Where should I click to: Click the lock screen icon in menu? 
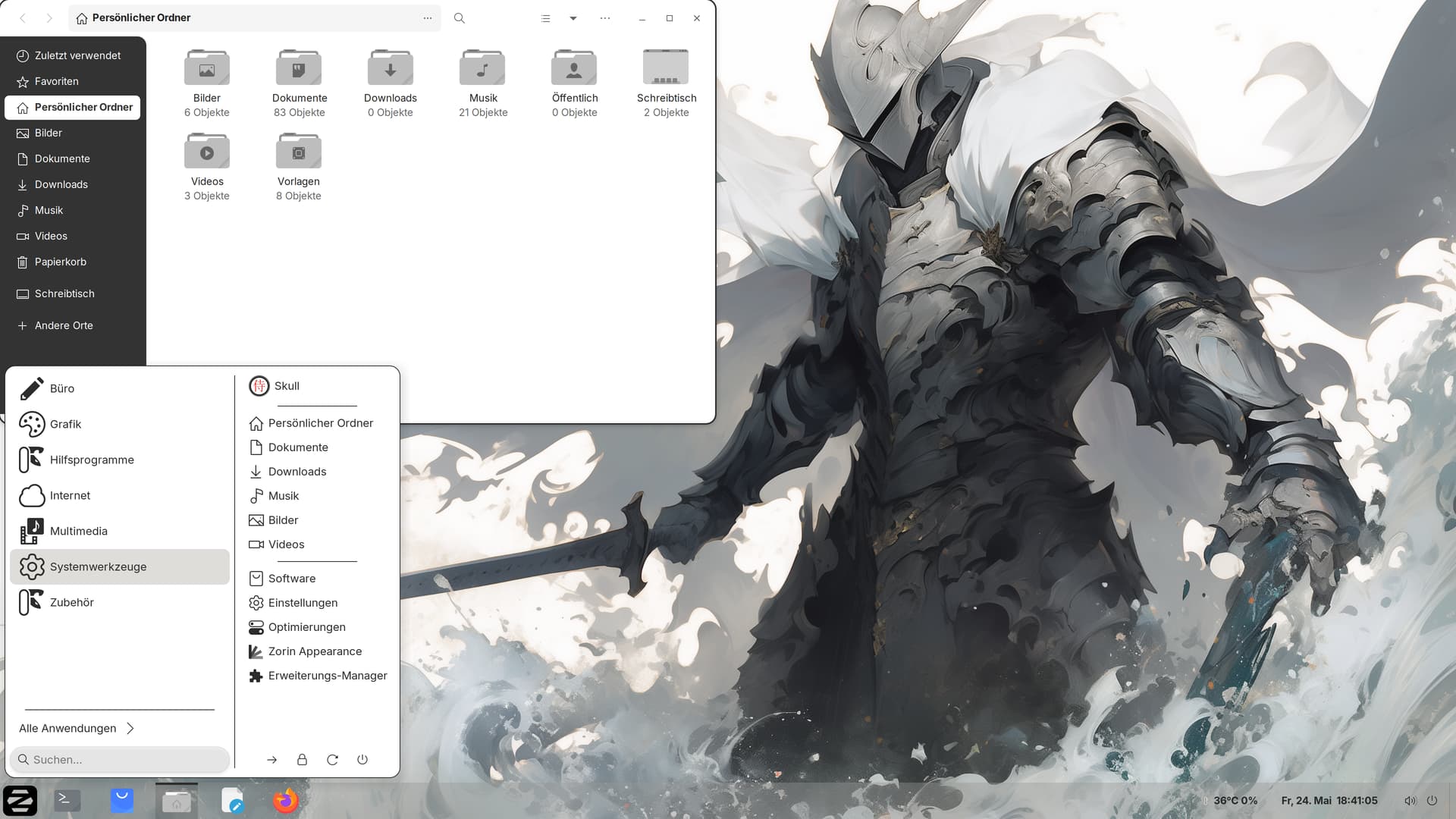tap(302, 760)
